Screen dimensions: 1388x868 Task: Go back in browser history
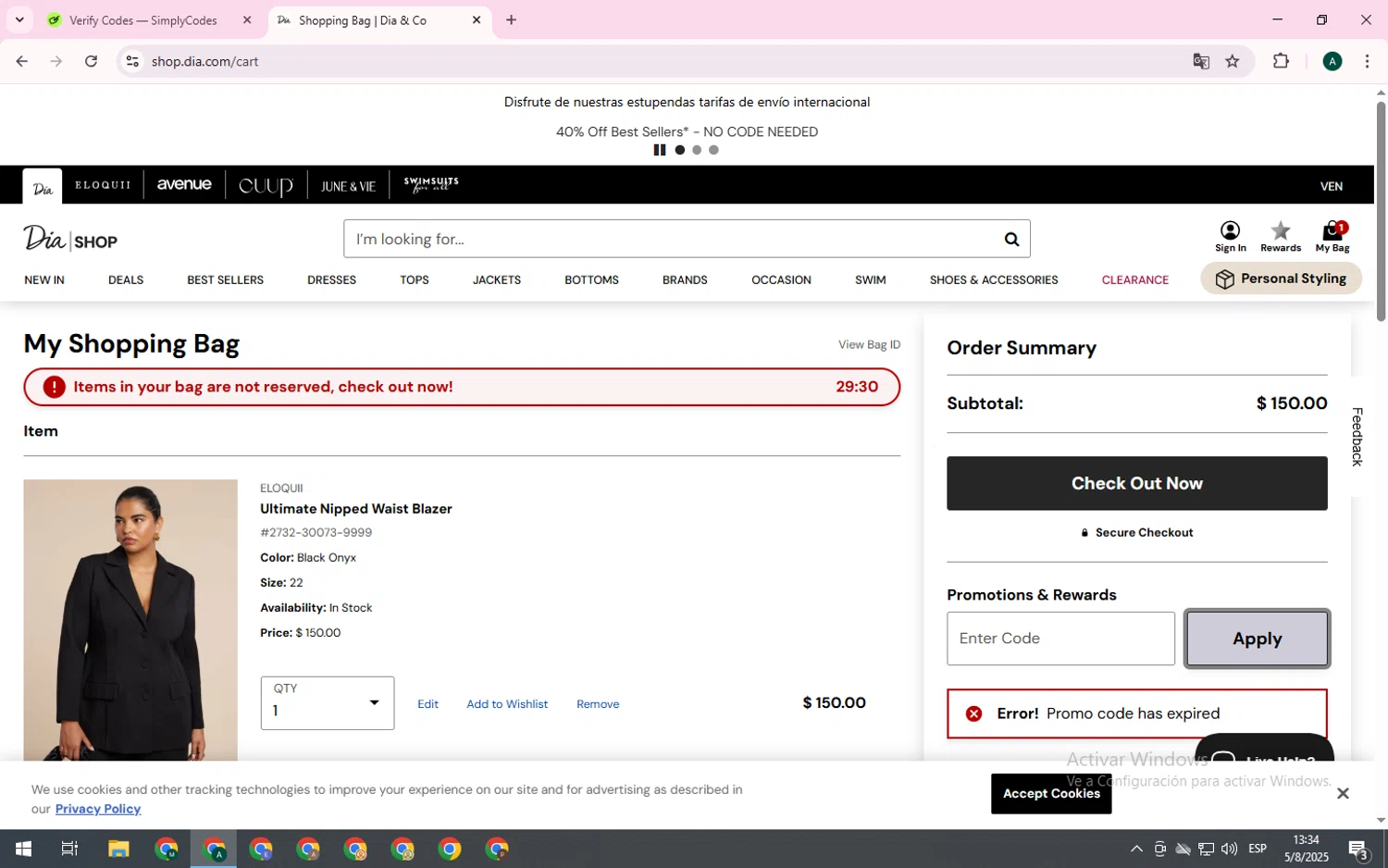point(22,61)
